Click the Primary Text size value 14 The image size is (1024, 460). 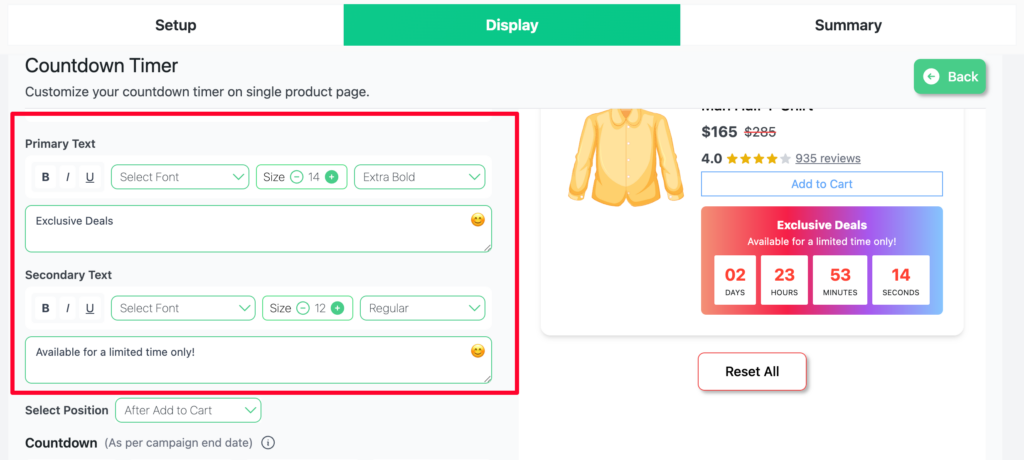coord(314,177)
